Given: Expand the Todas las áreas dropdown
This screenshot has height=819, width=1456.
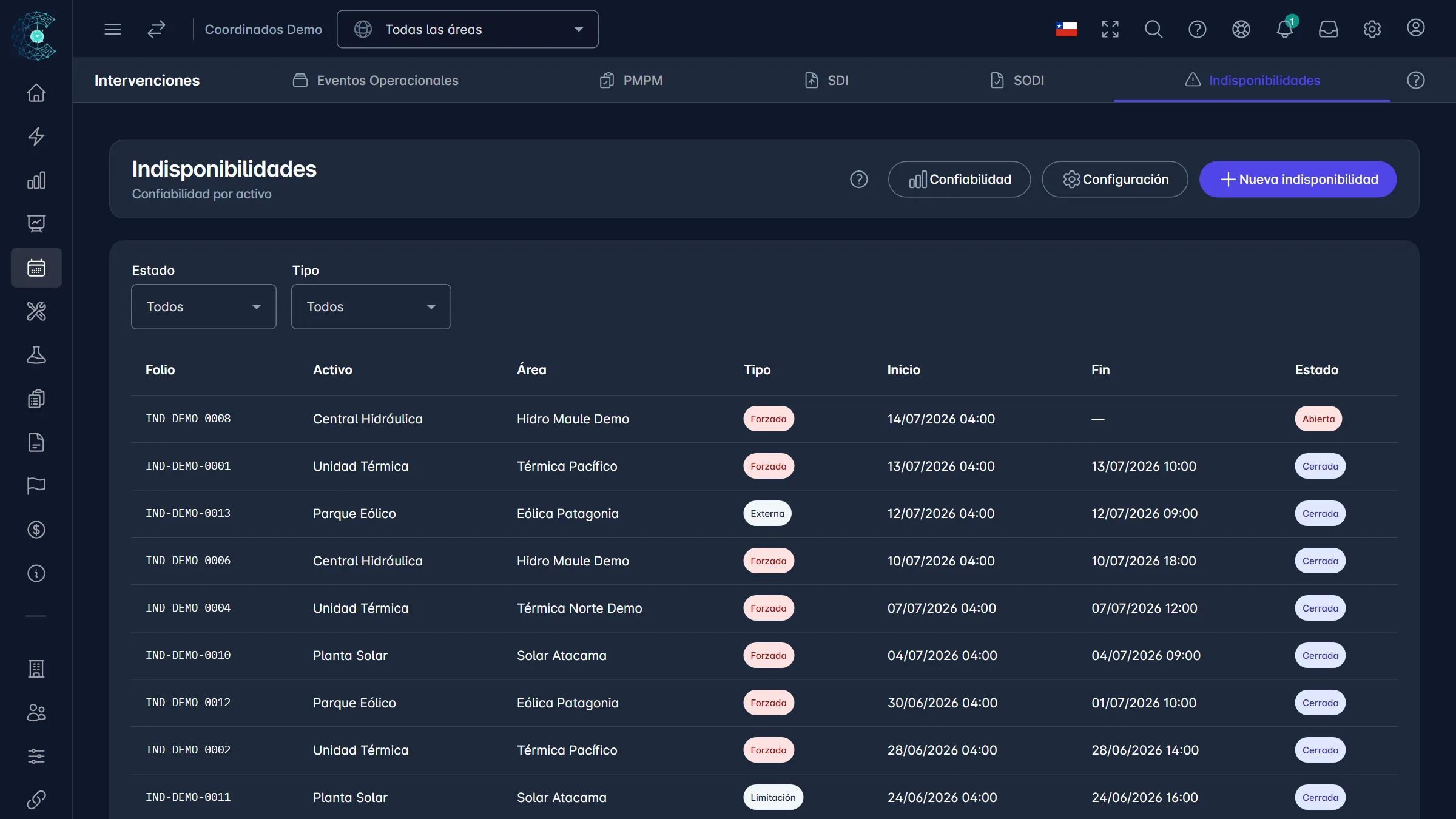Looking at the screenshot, I should coord(468,29).
